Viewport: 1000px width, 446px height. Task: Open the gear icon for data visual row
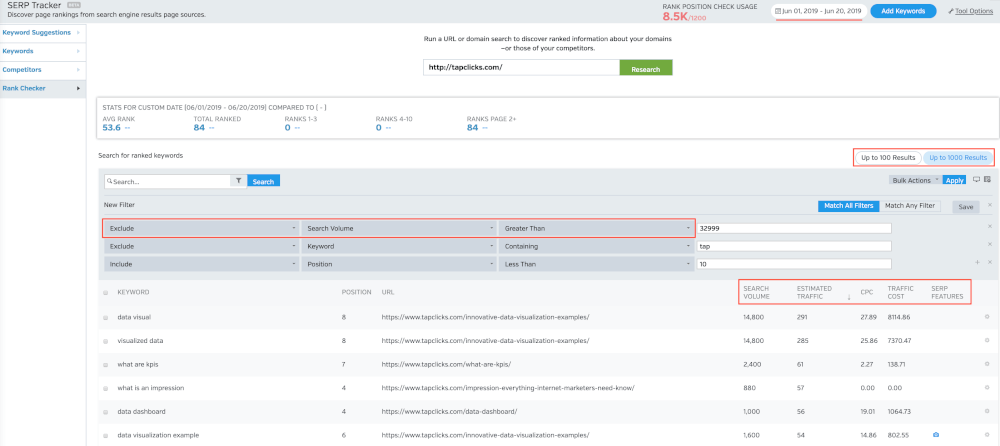point(987,316)
